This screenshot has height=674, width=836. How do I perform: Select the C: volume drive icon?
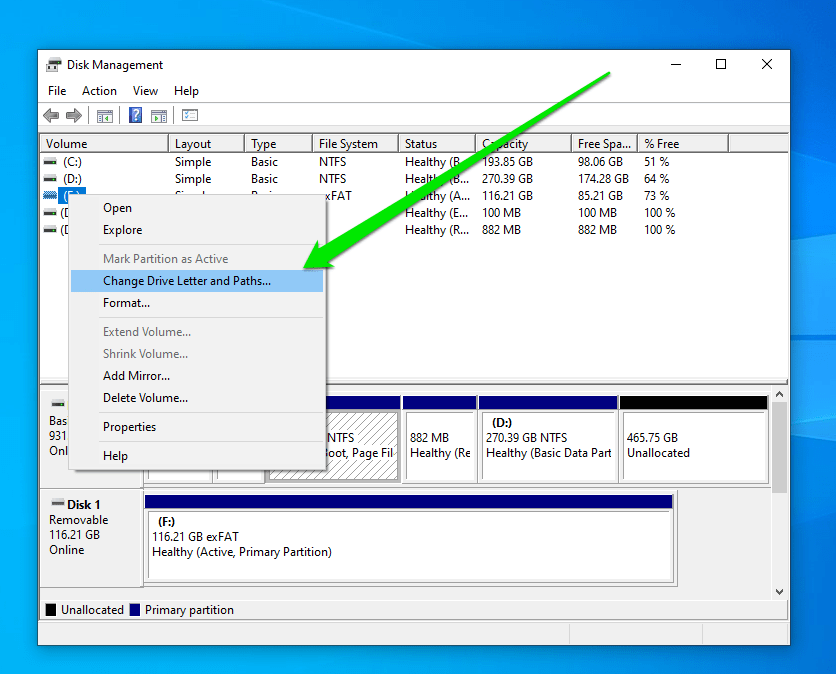point(51,162)
